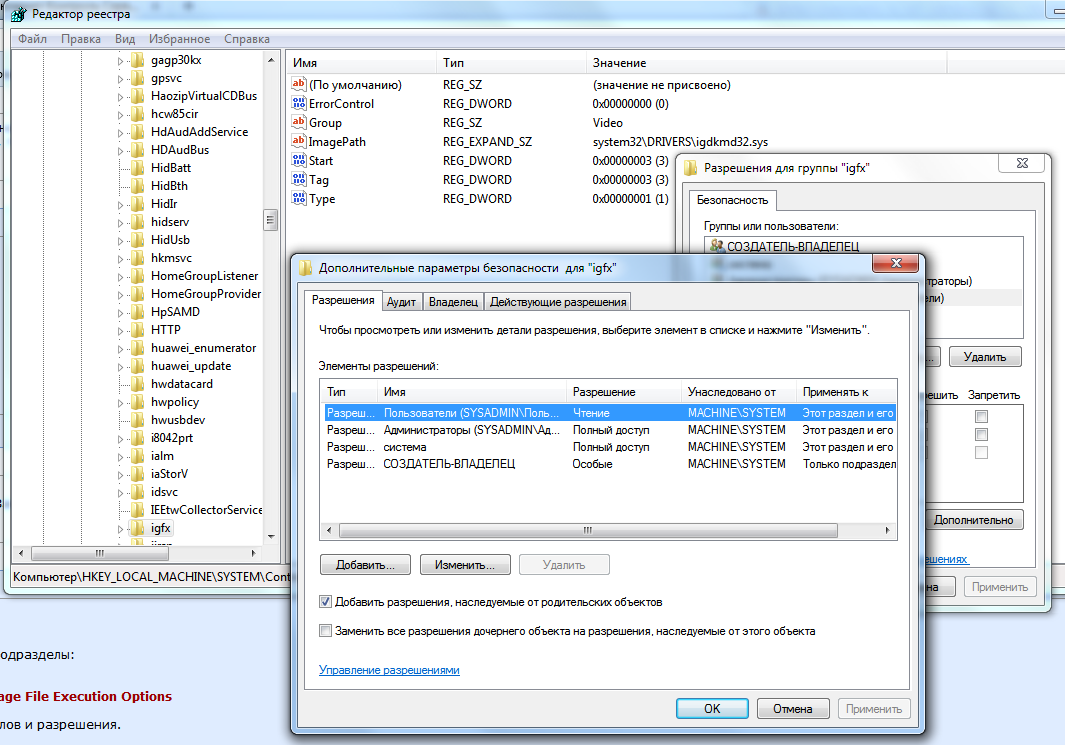Click the HidBatt folder icon

(x=137, y=168)
